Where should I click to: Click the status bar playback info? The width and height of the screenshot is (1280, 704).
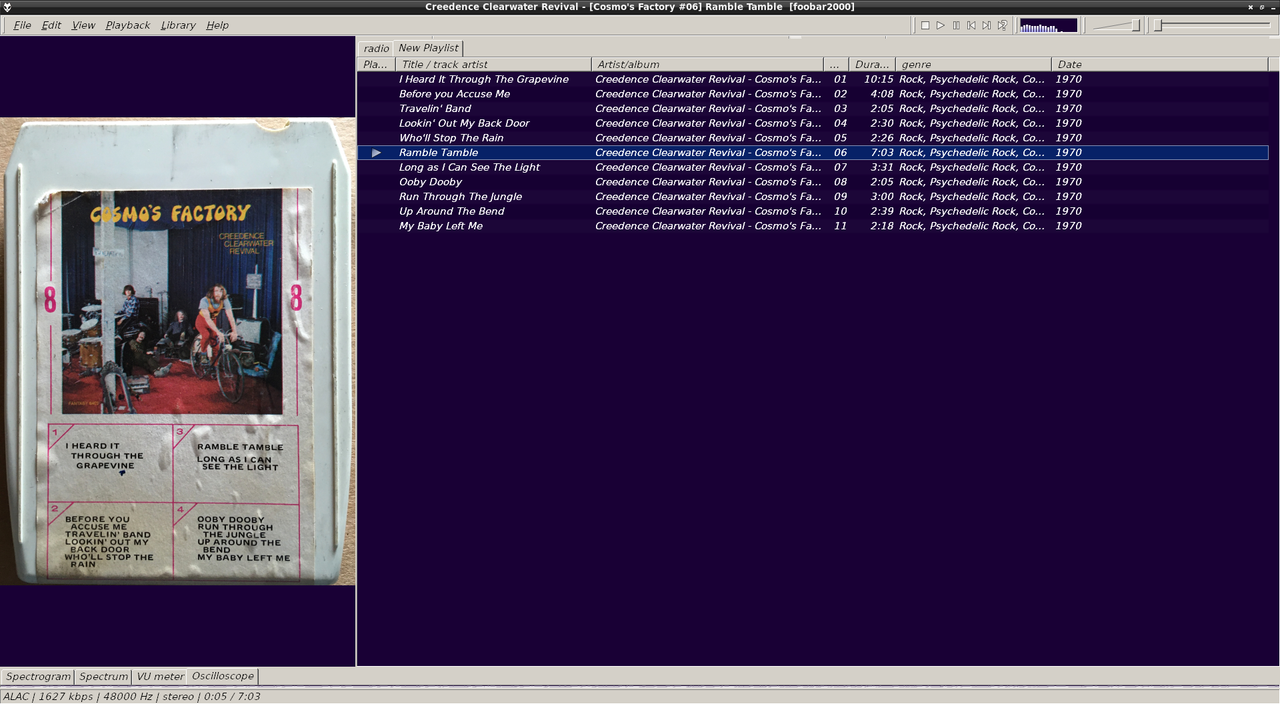click(132, 696)
